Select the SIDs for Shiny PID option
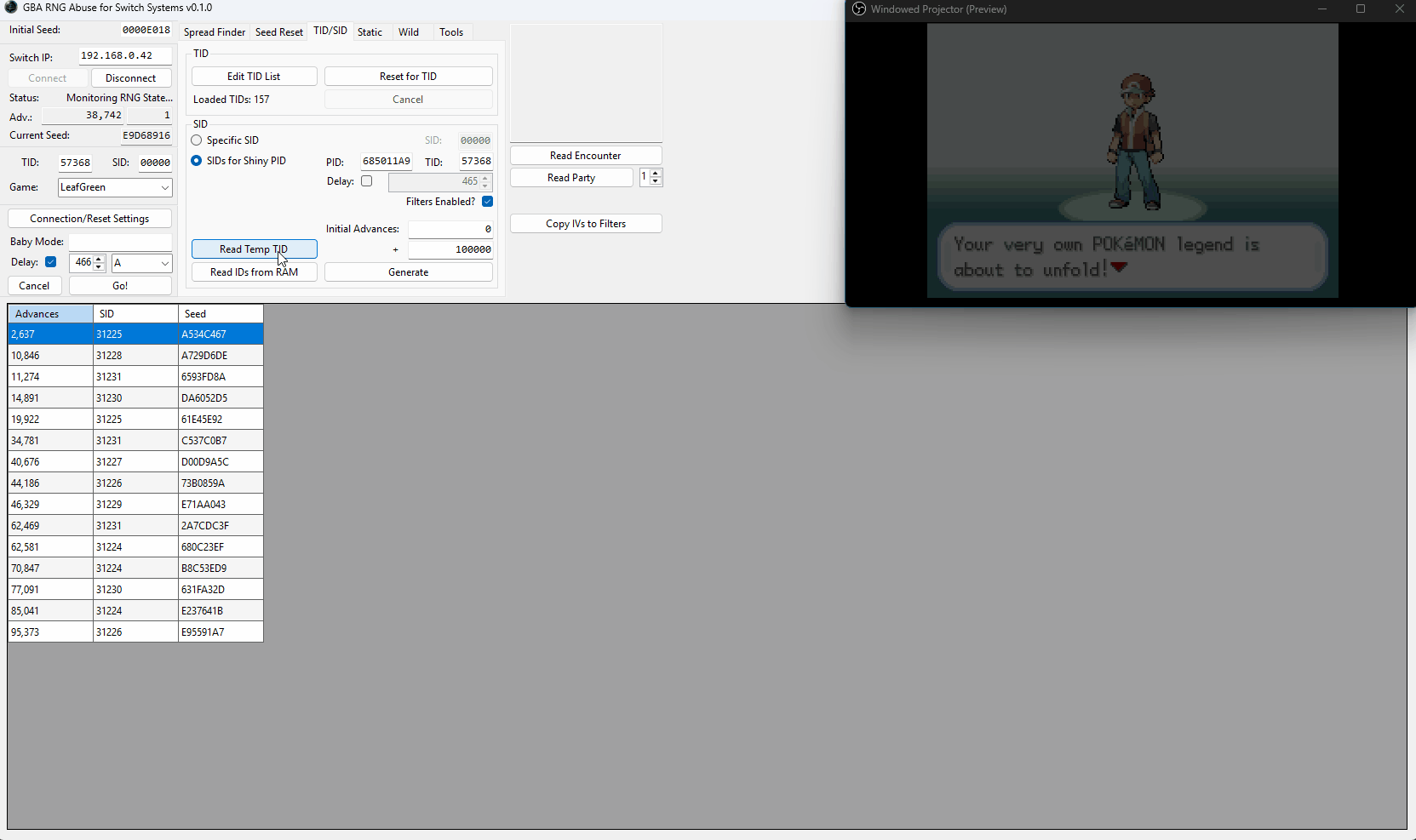This screenshot has height=840, width=1416. pos(197,161)
